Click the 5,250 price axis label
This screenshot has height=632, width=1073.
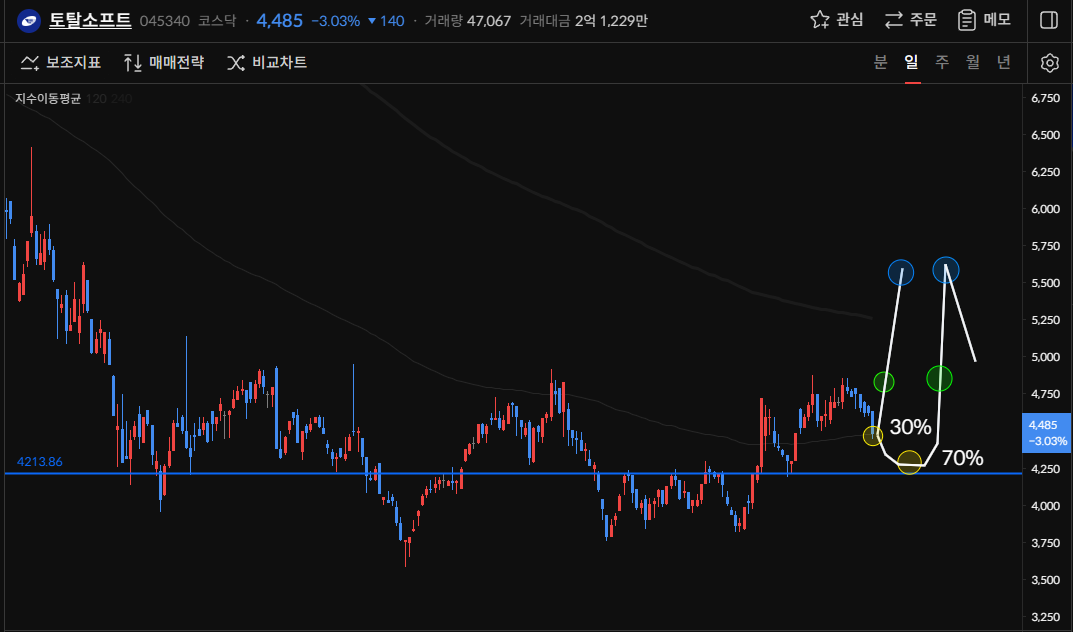point(1046,320)
